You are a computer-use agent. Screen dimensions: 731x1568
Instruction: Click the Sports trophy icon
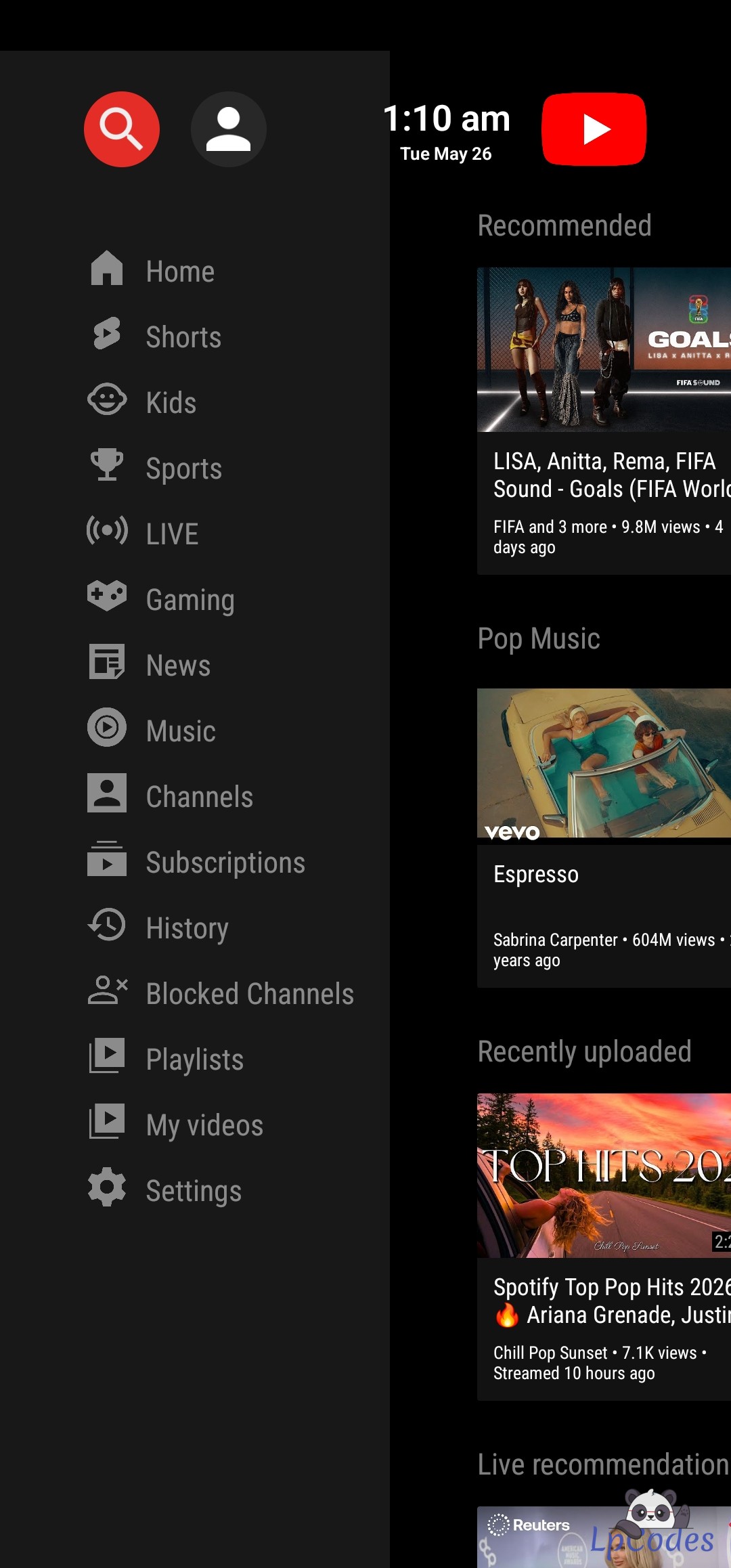tap(107, 464)
